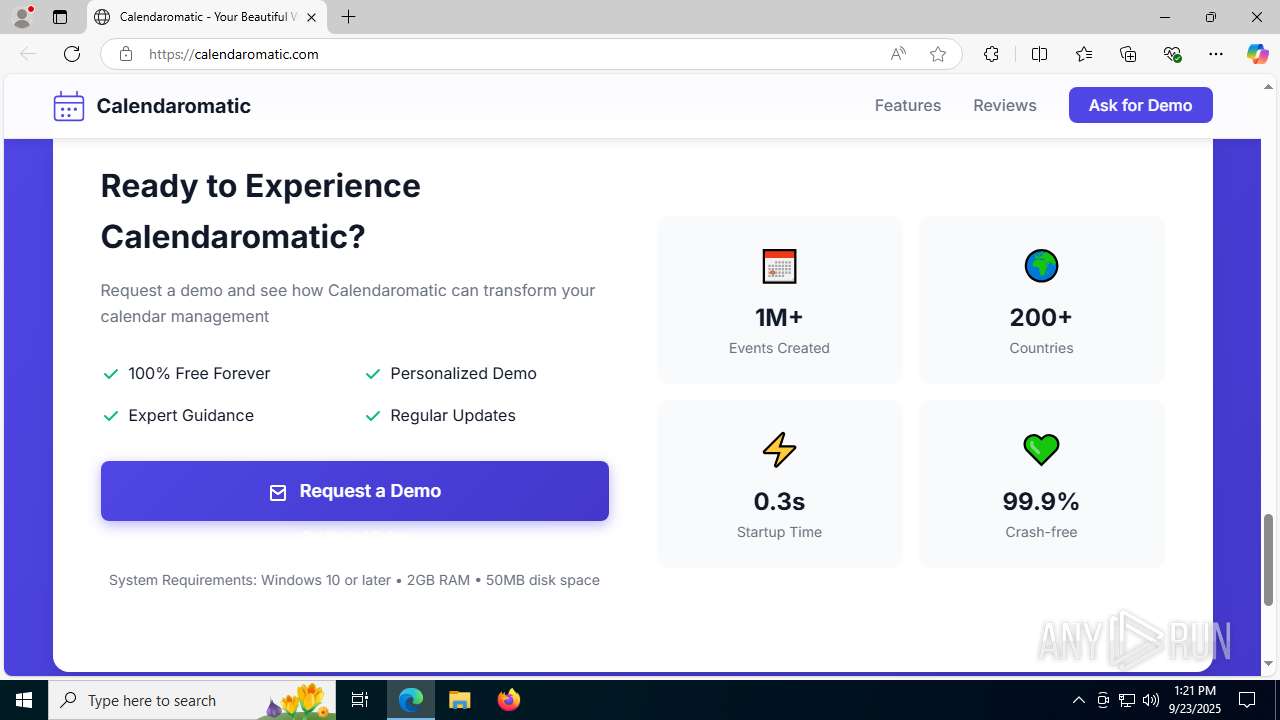Viewport: 1280px width, 720px height.
Task: Open the Features nav link
Action: coord(908,105)
